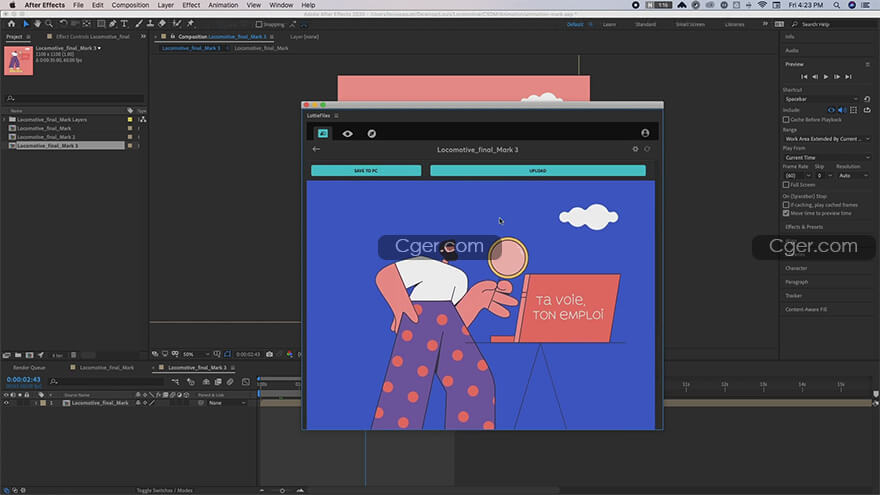880x495 pixels.
Task: Switch to the Render Queue tab
Action: point(29,368)
